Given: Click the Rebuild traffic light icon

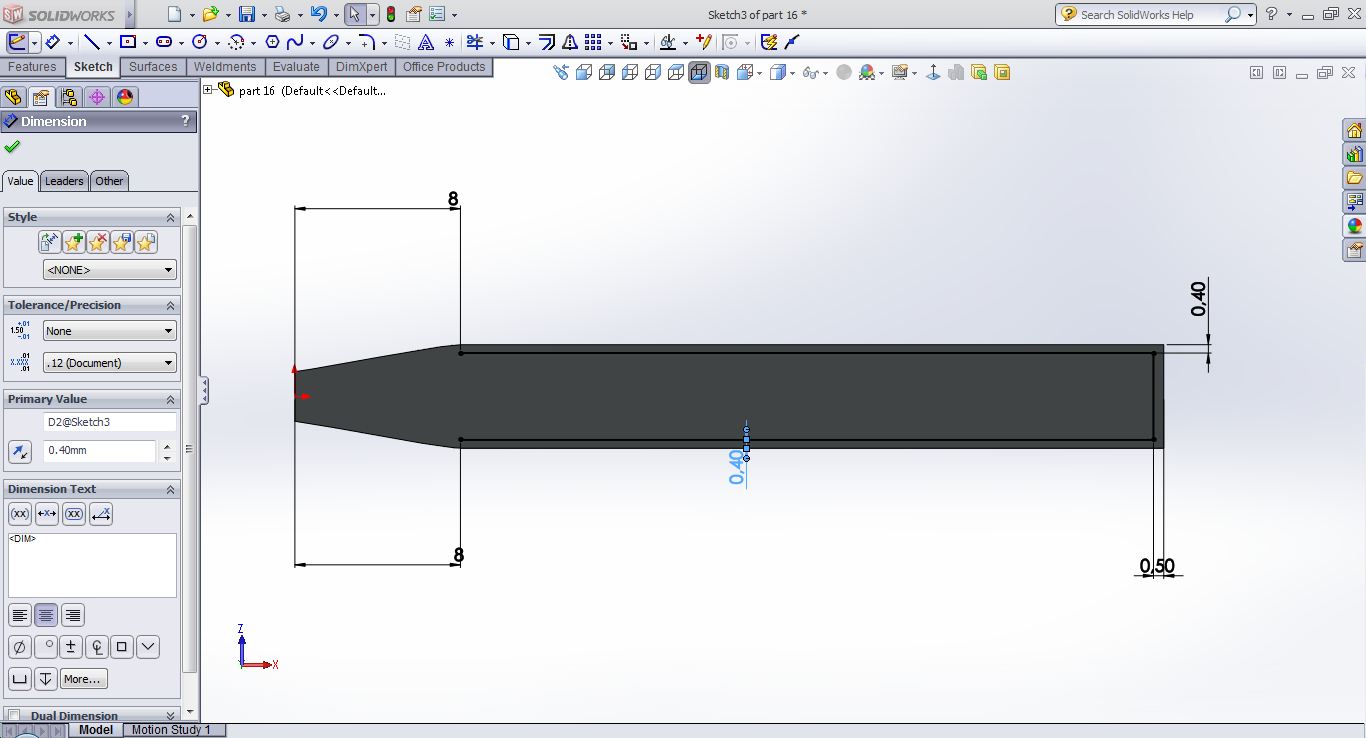Looking at the screenshot, I should [390, 14].
